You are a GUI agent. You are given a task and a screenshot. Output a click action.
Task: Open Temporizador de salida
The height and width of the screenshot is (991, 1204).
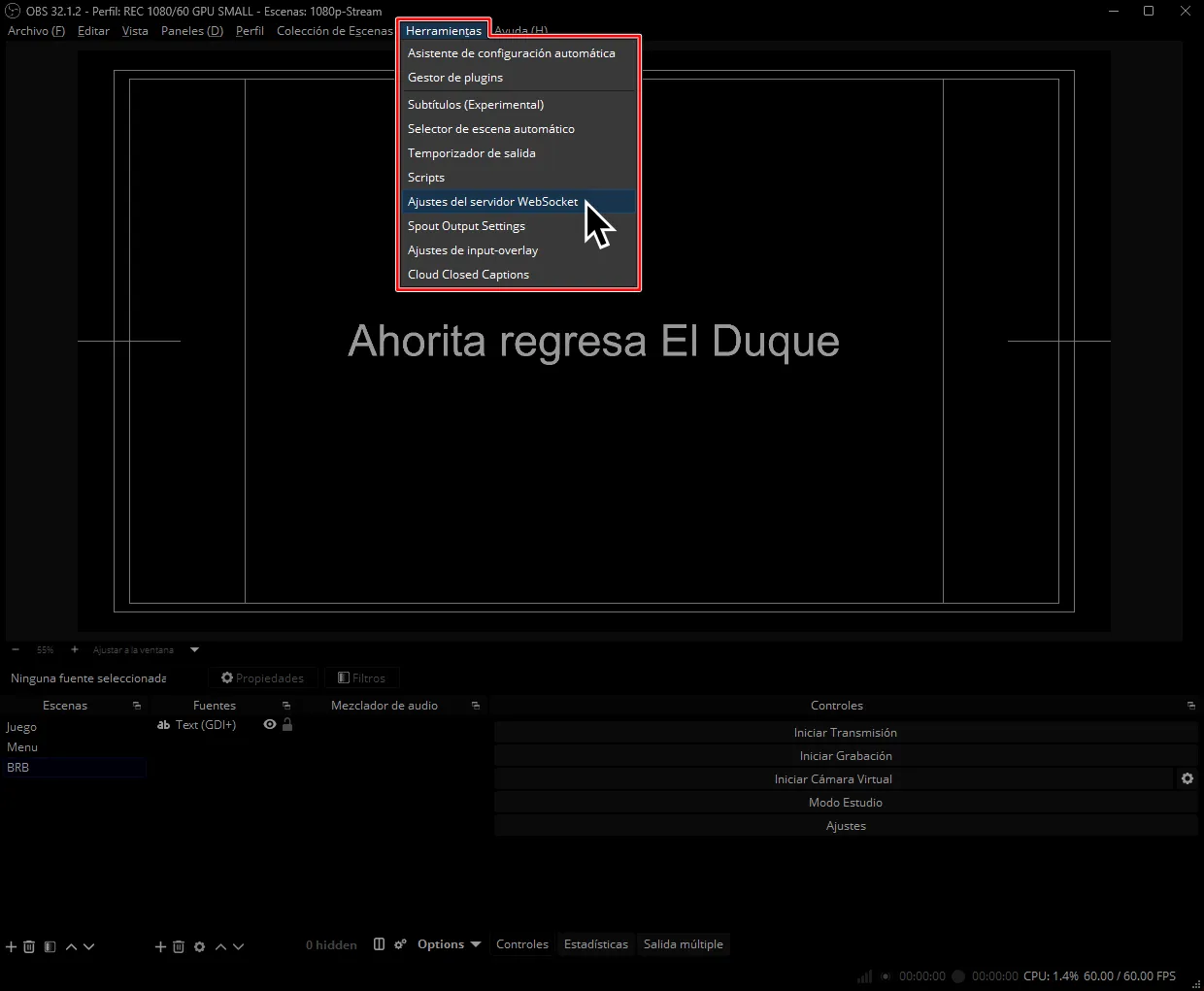click(x=518, y=153)
